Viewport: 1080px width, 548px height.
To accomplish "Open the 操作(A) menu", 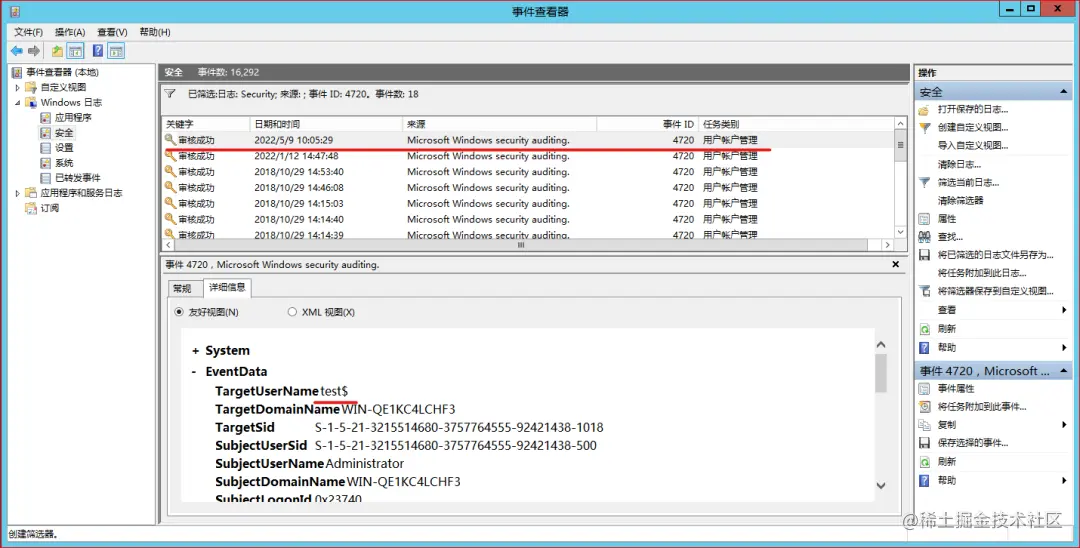I will [x=70, y=32].
